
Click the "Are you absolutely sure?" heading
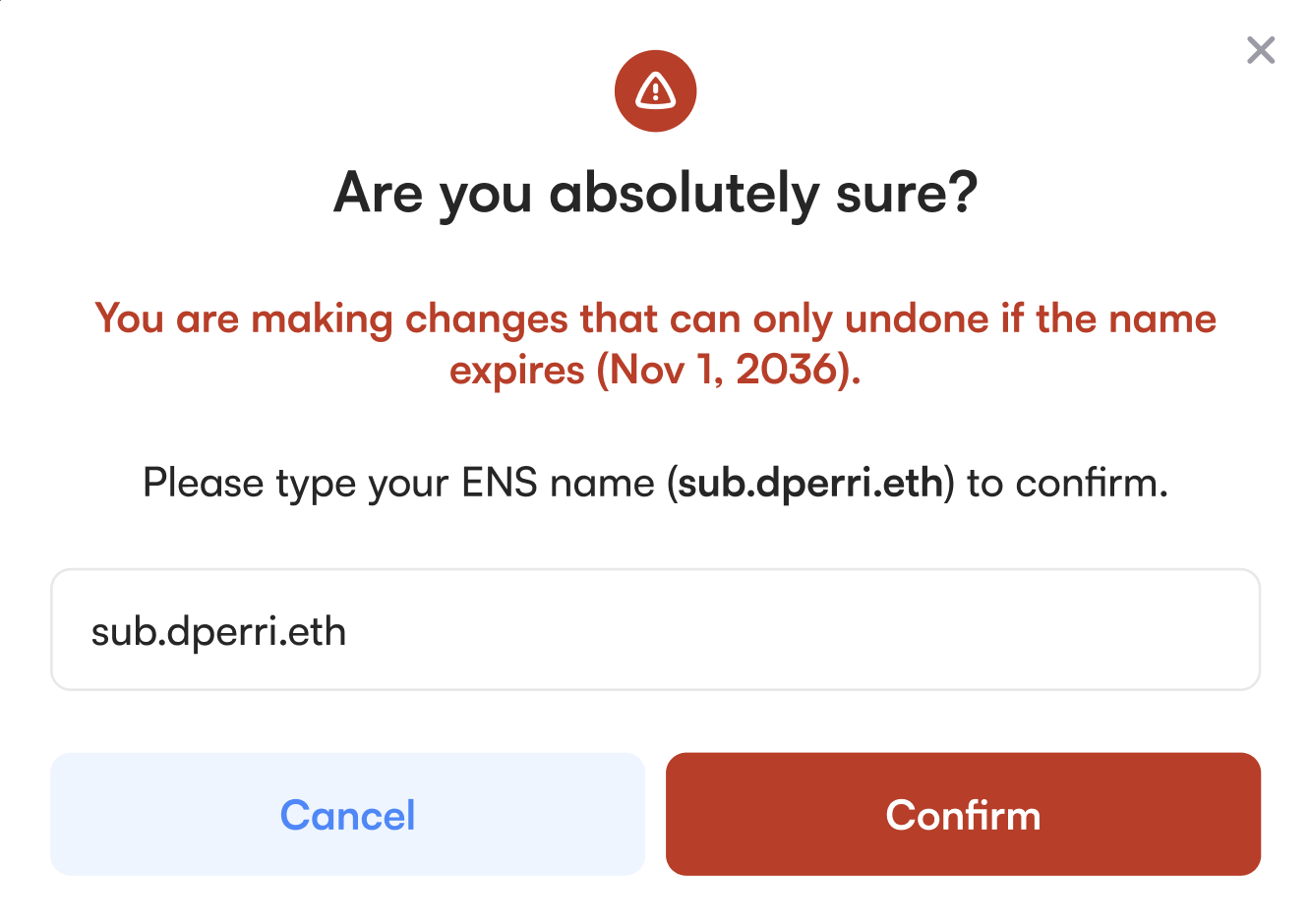coord(655,193)
